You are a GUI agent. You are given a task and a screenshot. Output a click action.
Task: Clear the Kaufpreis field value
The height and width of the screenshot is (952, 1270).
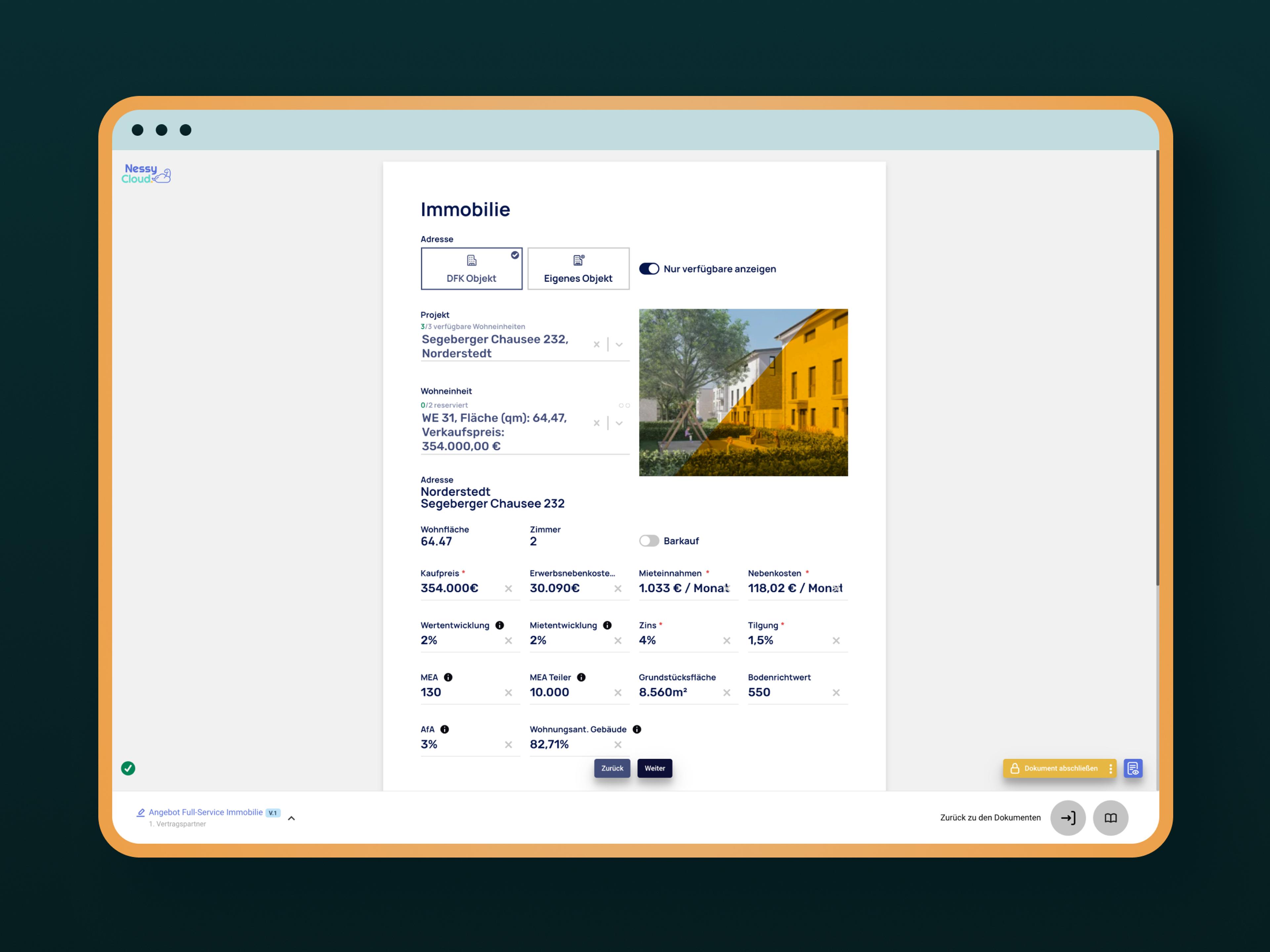coord(508,589)
